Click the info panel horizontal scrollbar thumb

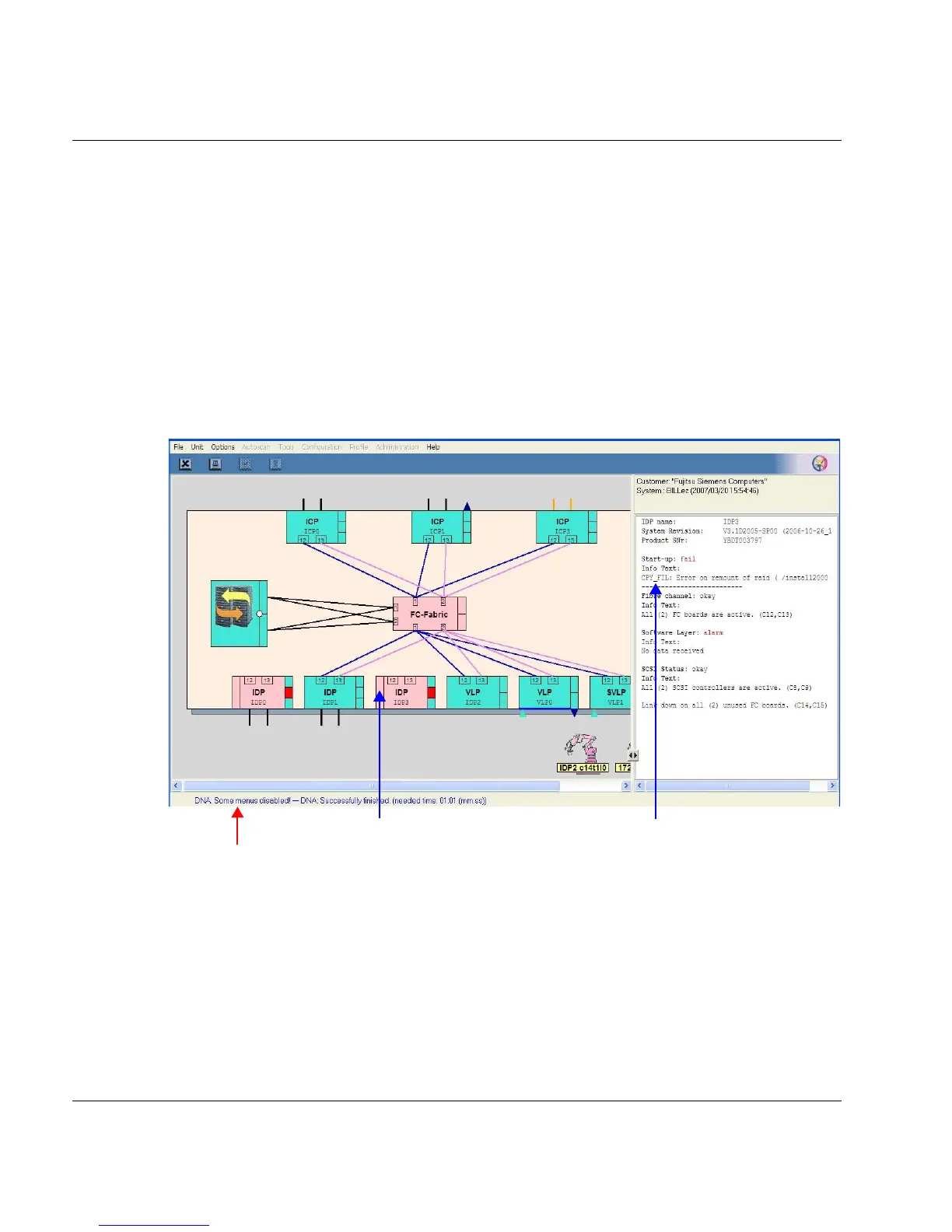tap(728, 786)
